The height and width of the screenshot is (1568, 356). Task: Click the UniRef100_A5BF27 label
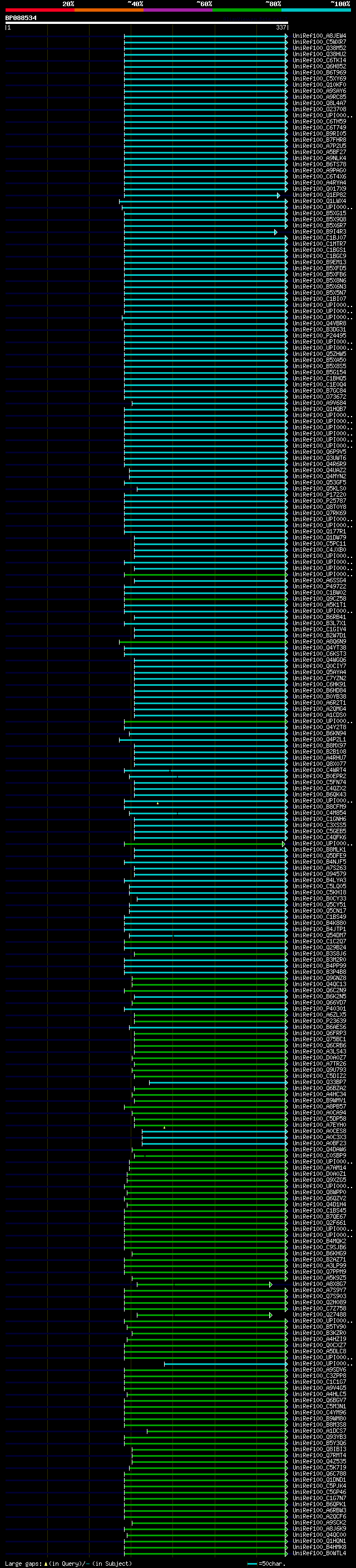pos(319,152)
